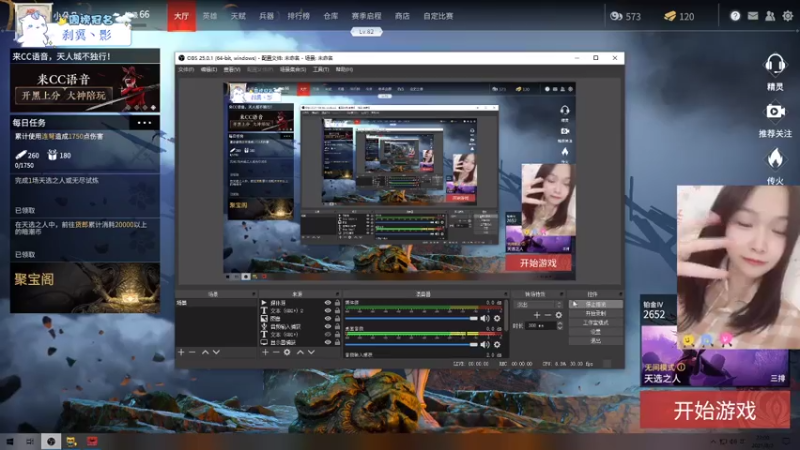Screen dimensions: 800x450
Task: Click the gold ingot currency icon
Action: (x=670, y=16)
